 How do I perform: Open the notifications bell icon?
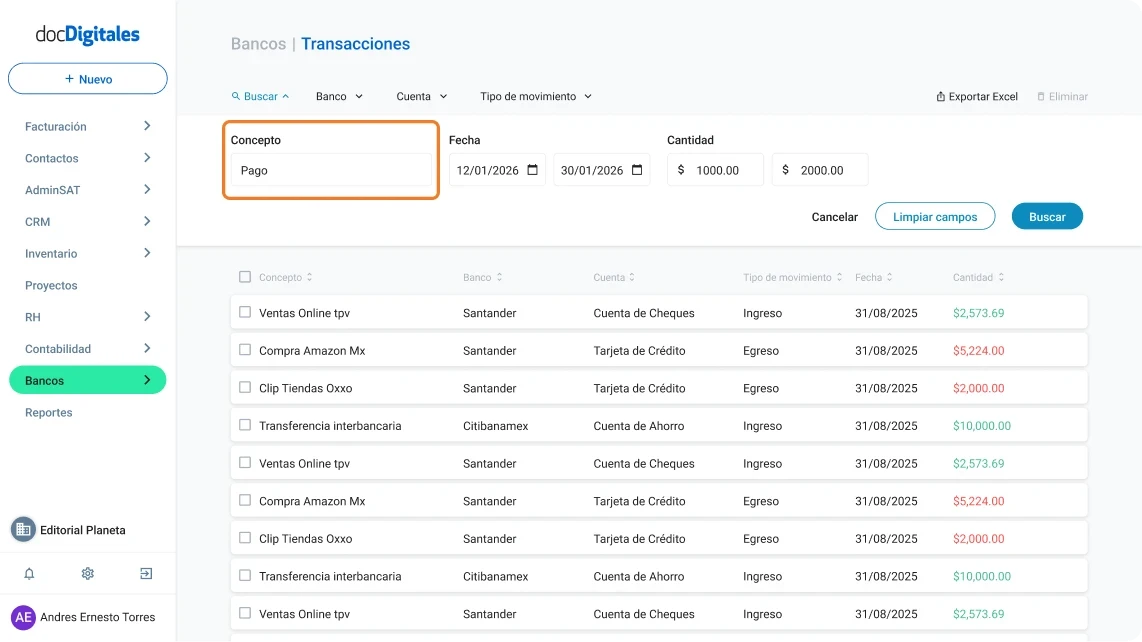(29, 573)
